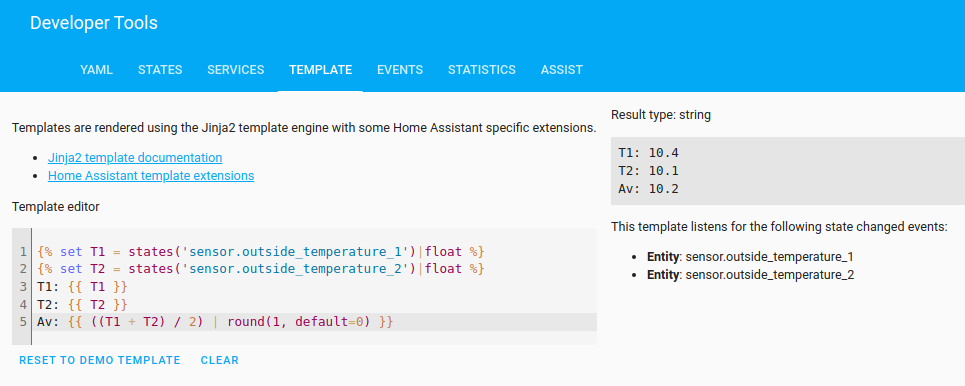965x386 pixels.
Task: Click editor line 2 with outside_temperature_2
Action: pyautogui.click(x=261, y=269)
